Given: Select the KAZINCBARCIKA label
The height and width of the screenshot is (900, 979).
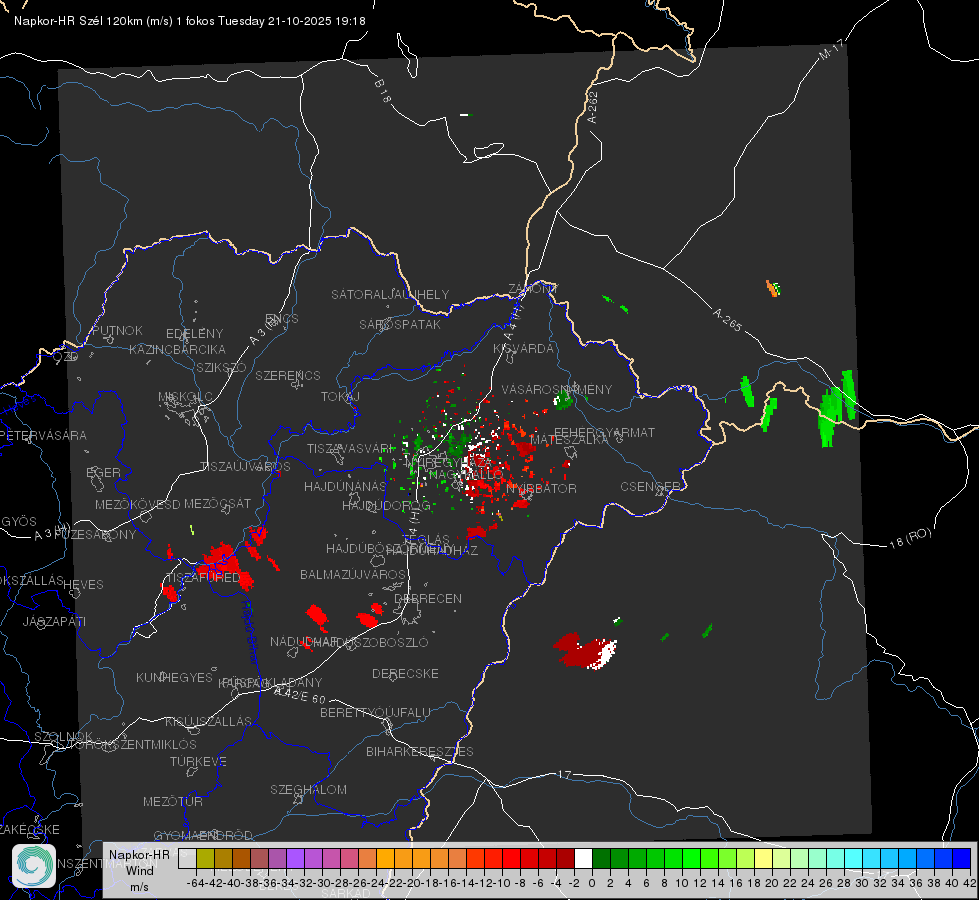Looking at the screenshot, I should pyautogui.click(x=177, y=349).
